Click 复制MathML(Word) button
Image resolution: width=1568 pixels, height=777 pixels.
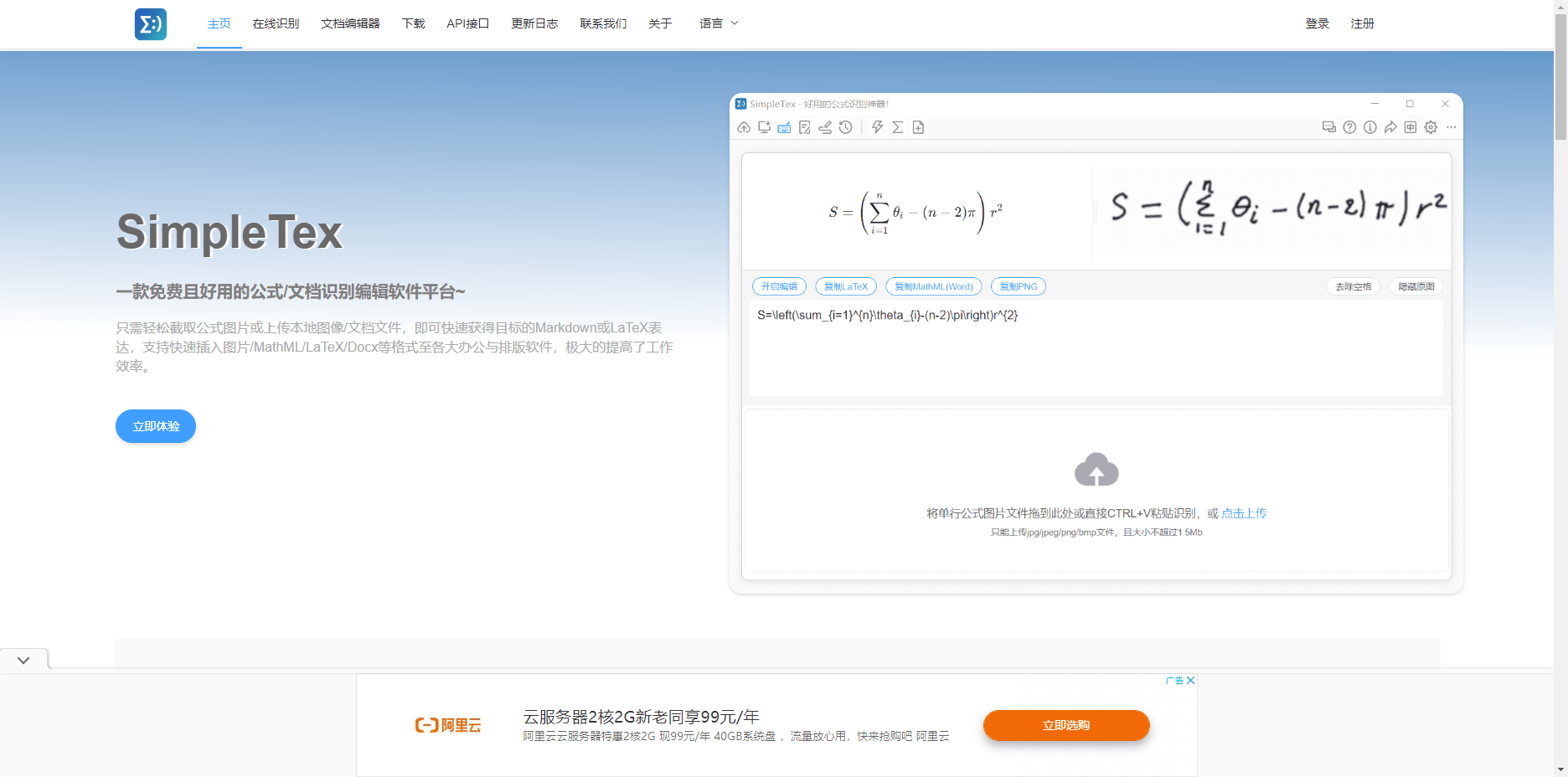(x=934, y=286)
